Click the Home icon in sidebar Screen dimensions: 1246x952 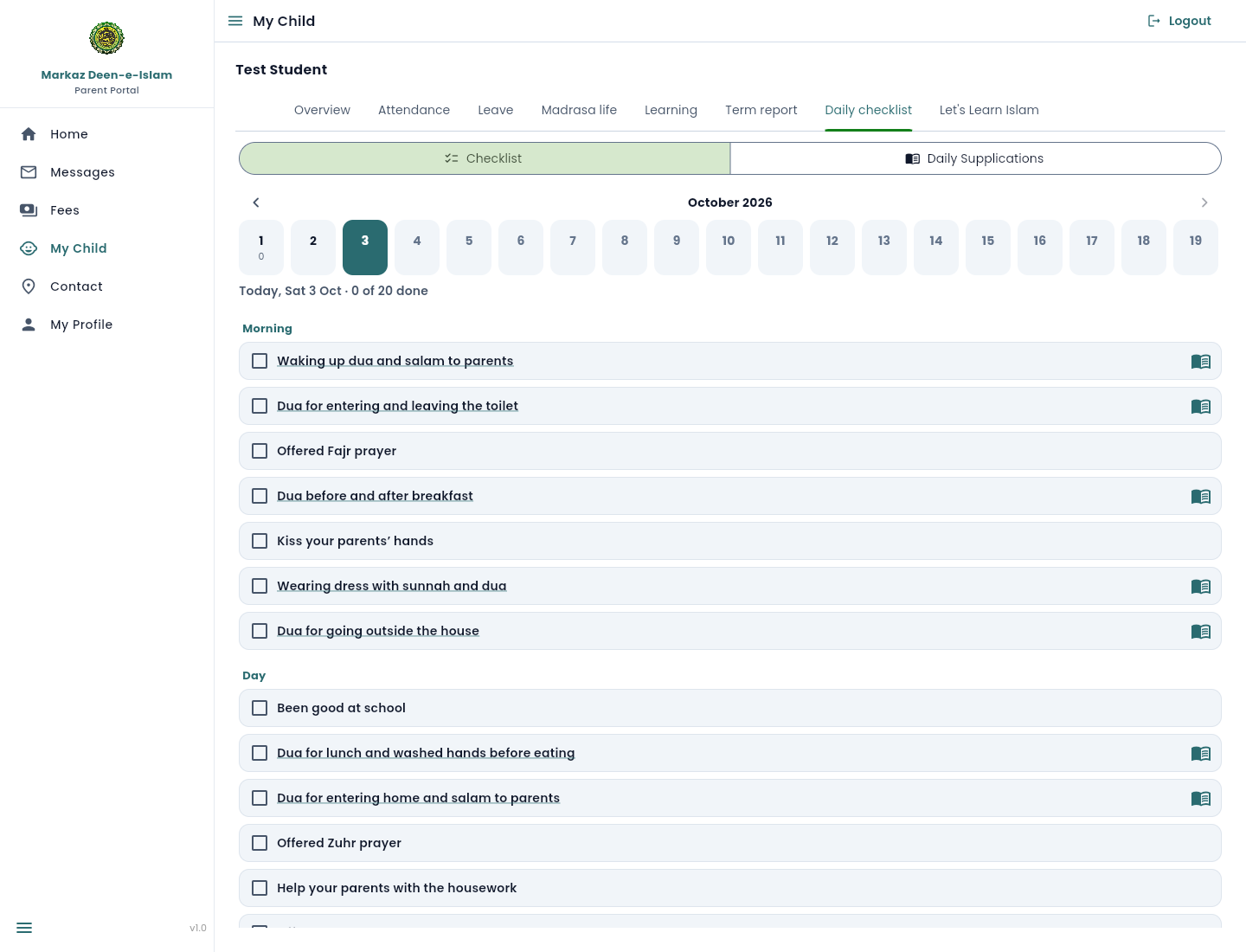click(x=29, y=134)
